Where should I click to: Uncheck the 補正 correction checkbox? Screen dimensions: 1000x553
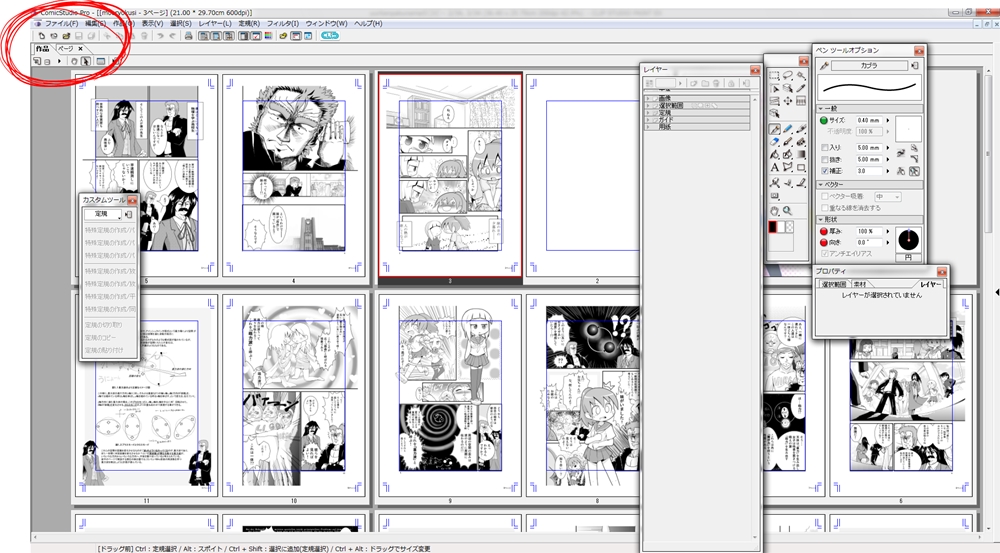pyautogui.click(x=825, y=171)
